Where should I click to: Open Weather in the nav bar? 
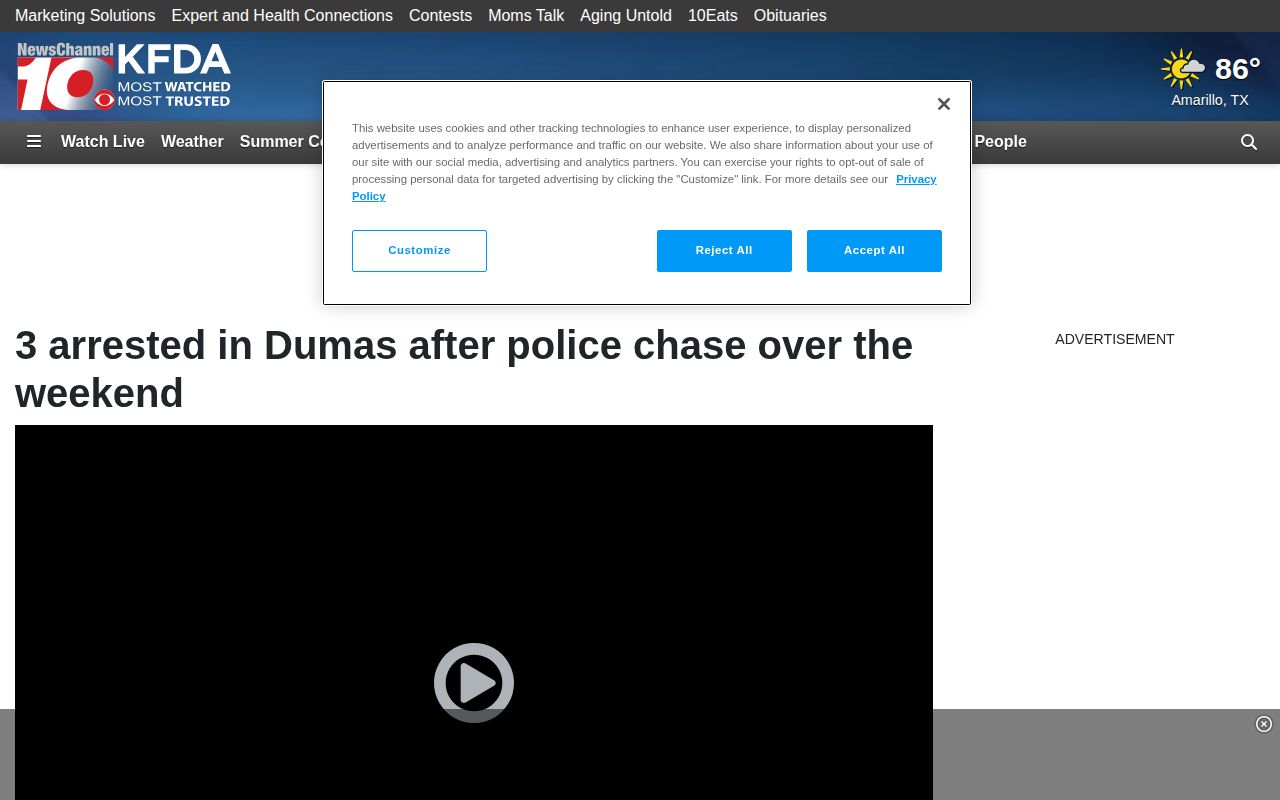pyautogui.click(x=192, y=141)
